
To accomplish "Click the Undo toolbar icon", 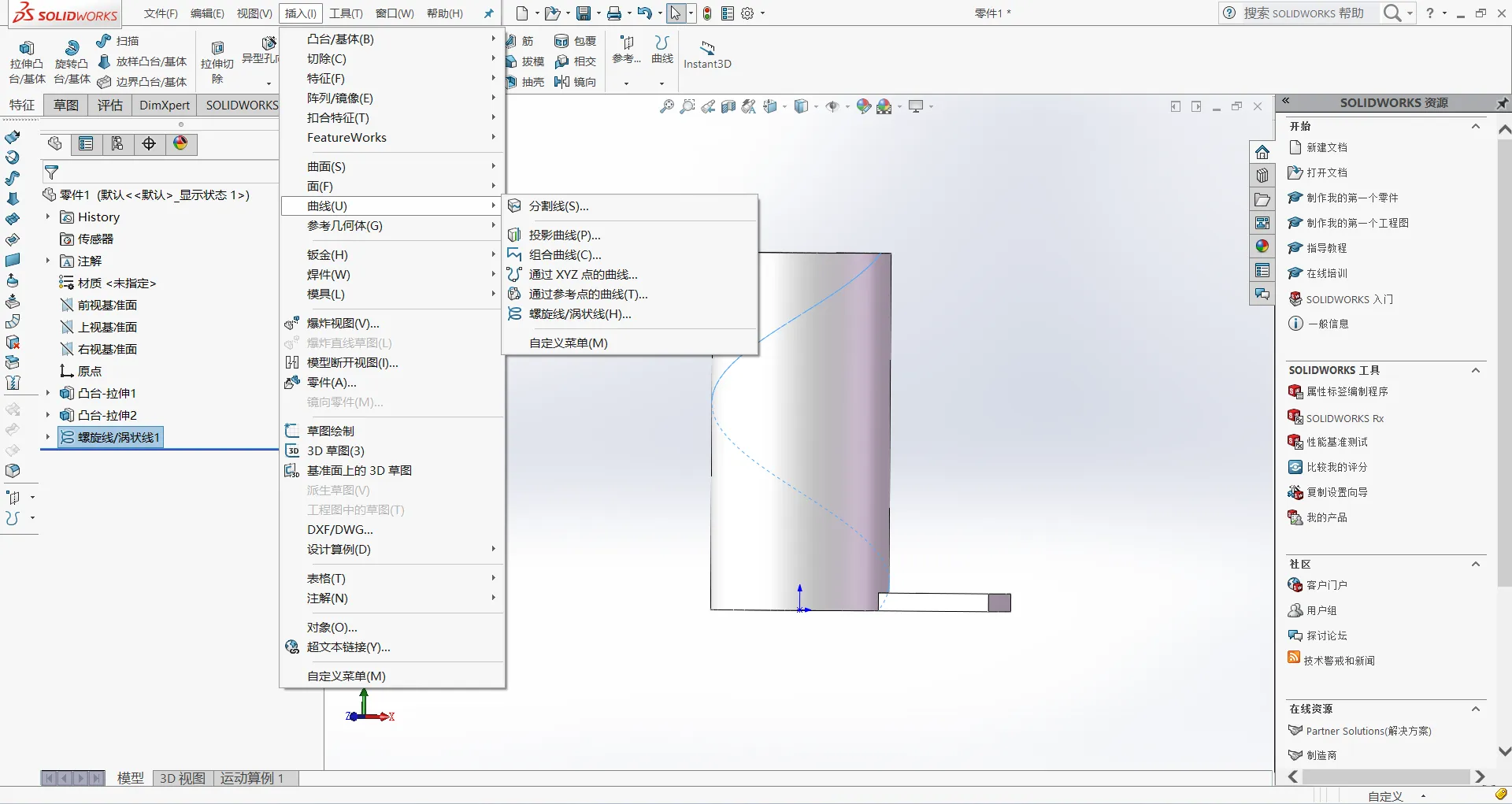I will [x=644, y=13].
